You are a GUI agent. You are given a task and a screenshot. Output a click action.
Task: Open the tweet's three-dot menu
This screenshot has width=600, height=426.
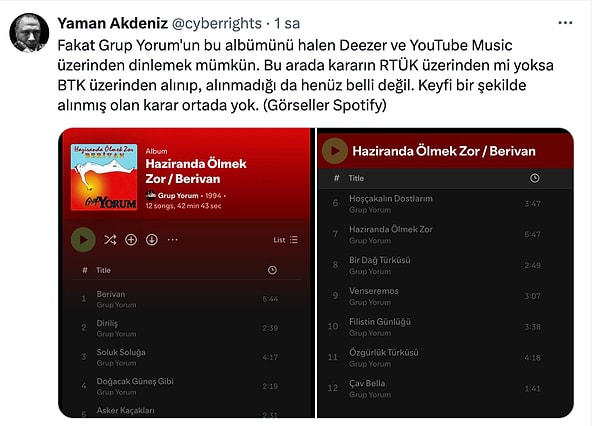[565, 23]
